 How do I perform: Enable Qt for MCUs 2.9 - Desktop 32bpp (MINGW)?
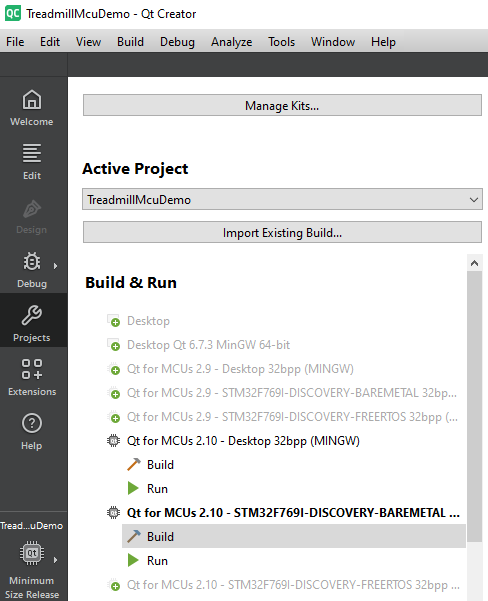(x=240, y=369)
